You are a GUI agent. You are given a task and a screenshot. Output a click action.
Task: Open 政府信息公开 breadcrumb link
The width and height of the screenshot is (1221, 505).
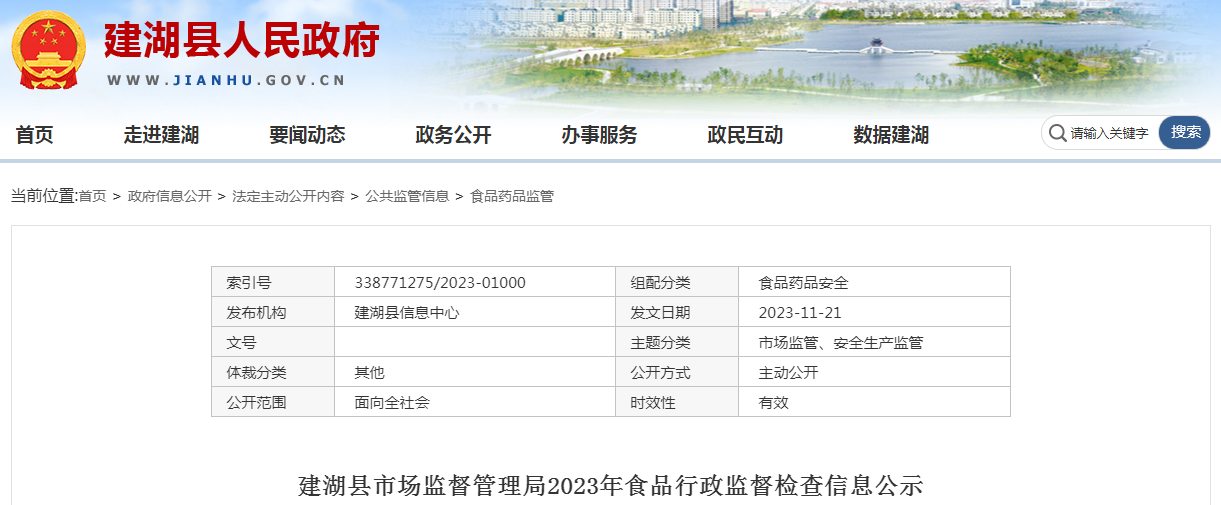coord(169,196)
